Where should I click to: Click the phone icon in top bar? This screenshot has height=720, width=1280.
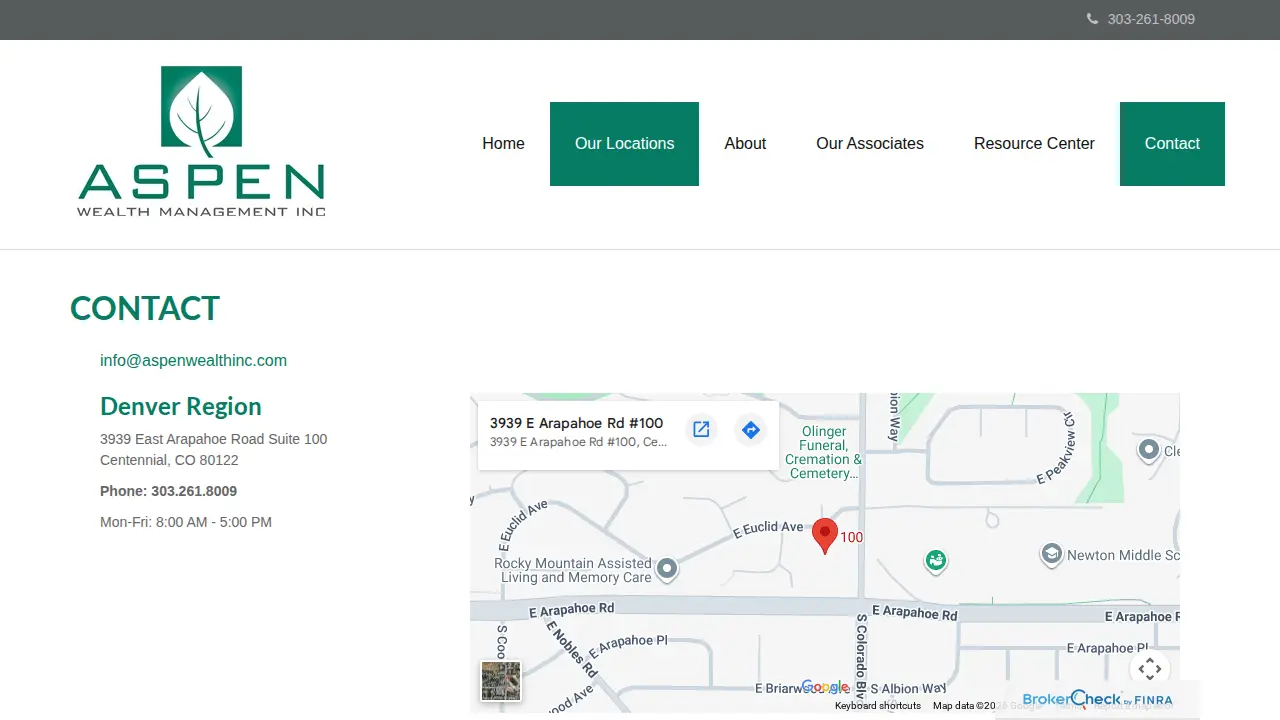point(1092,19)
